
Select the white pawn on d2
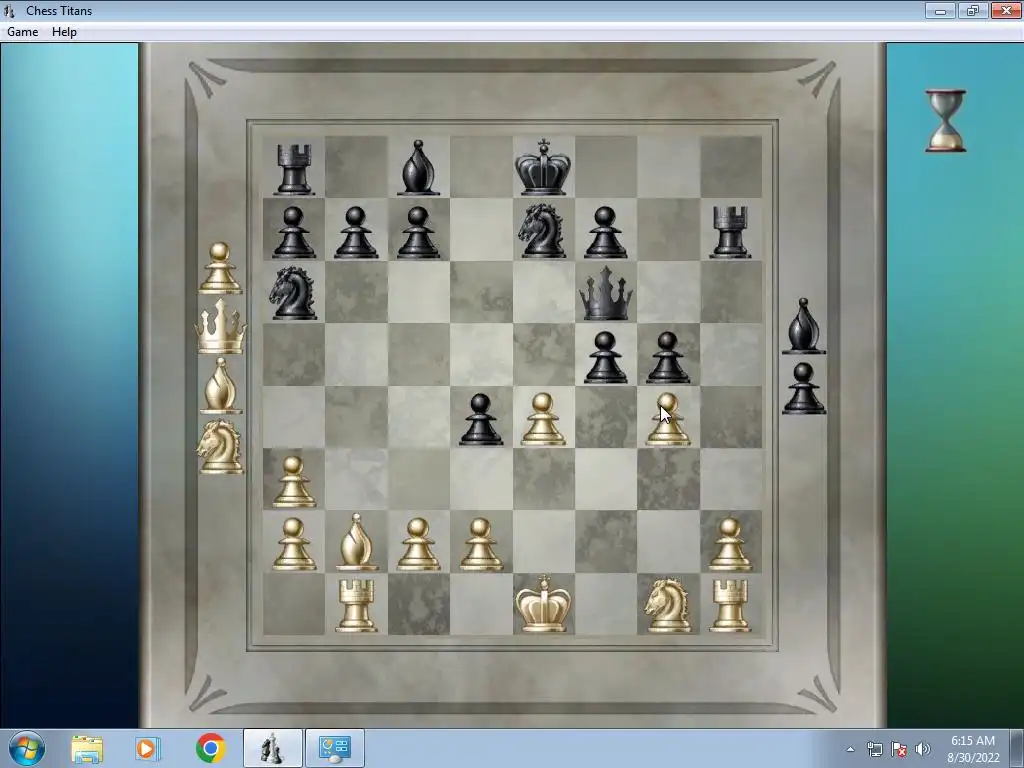[481, 544]
